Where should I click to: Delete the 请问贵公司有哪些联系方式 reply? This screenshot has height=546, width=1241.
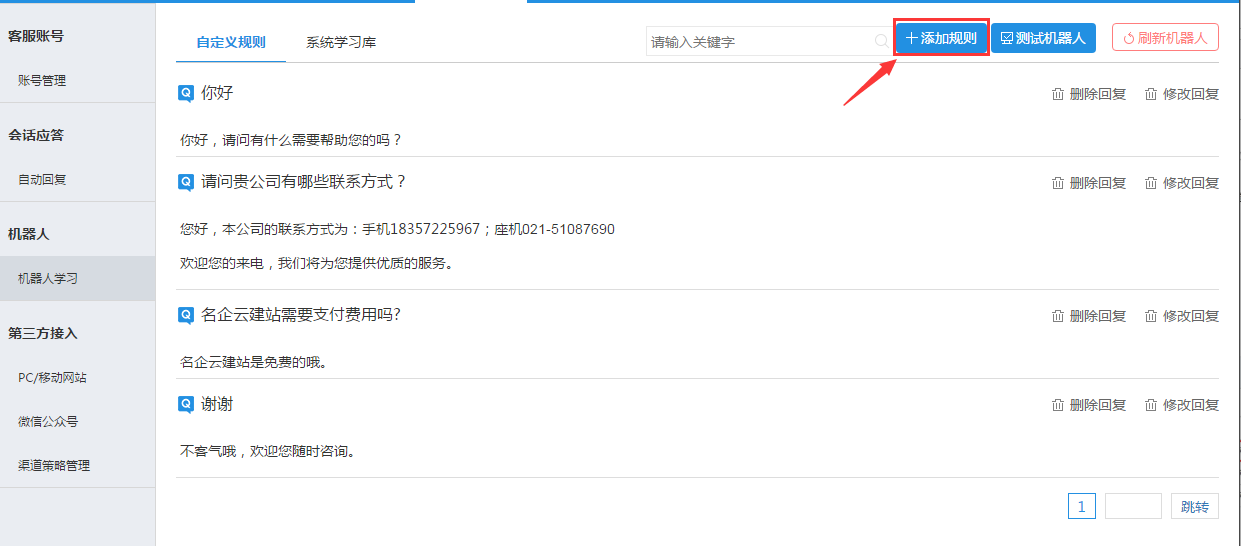pos(1088,183)
